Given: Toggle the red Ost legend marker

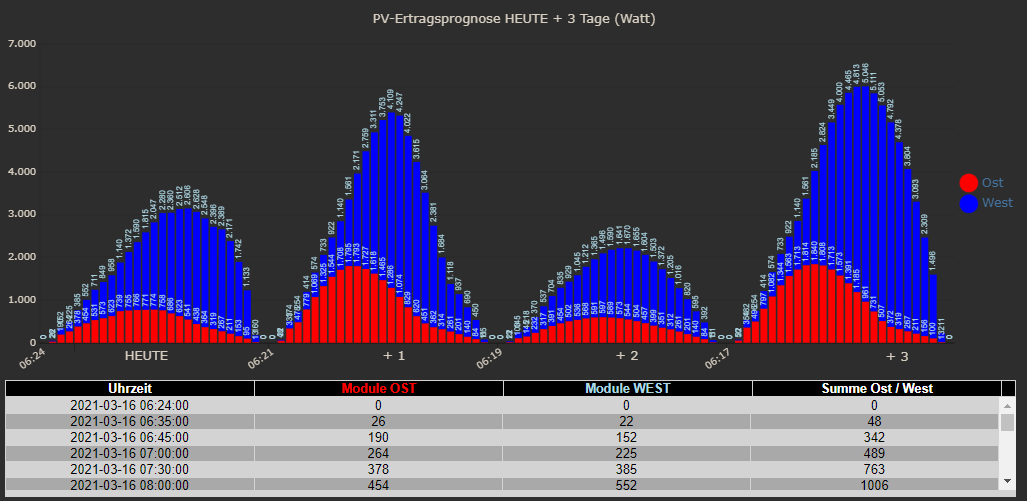Looking at the screenshot, I should click(x=969, y=183).
